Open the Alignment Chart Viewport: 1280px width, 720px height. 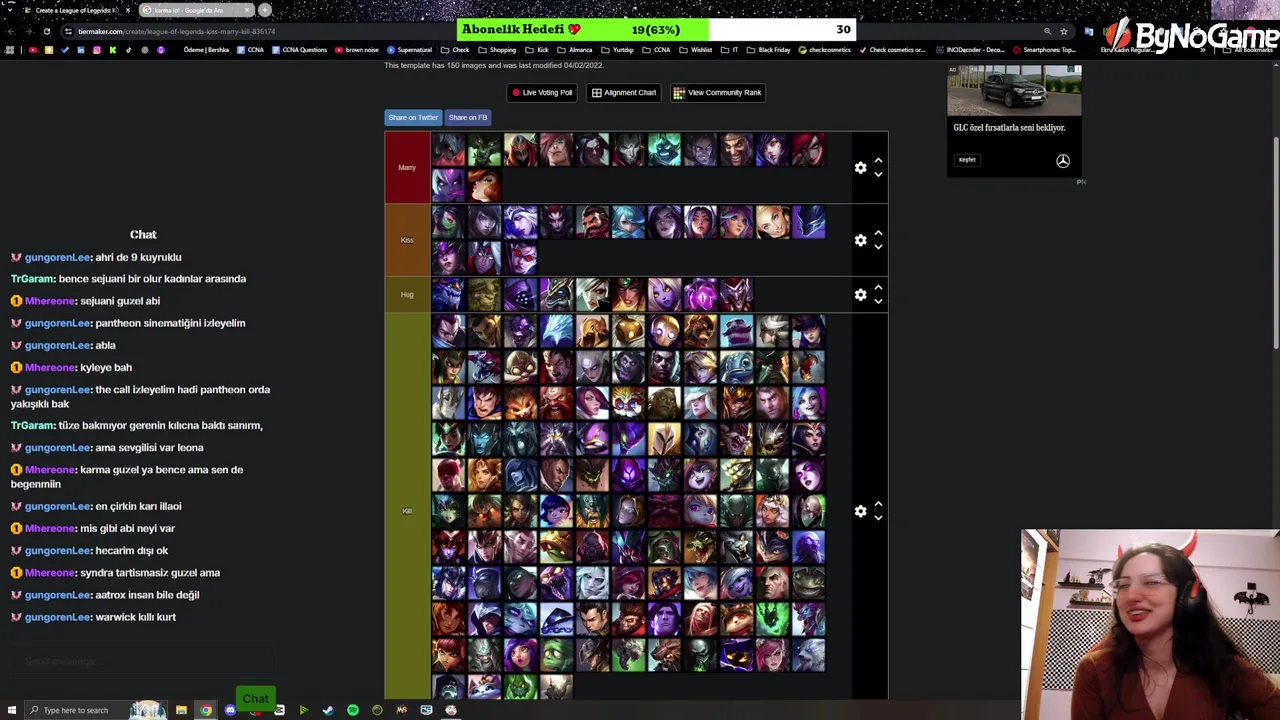click(624, 92)
